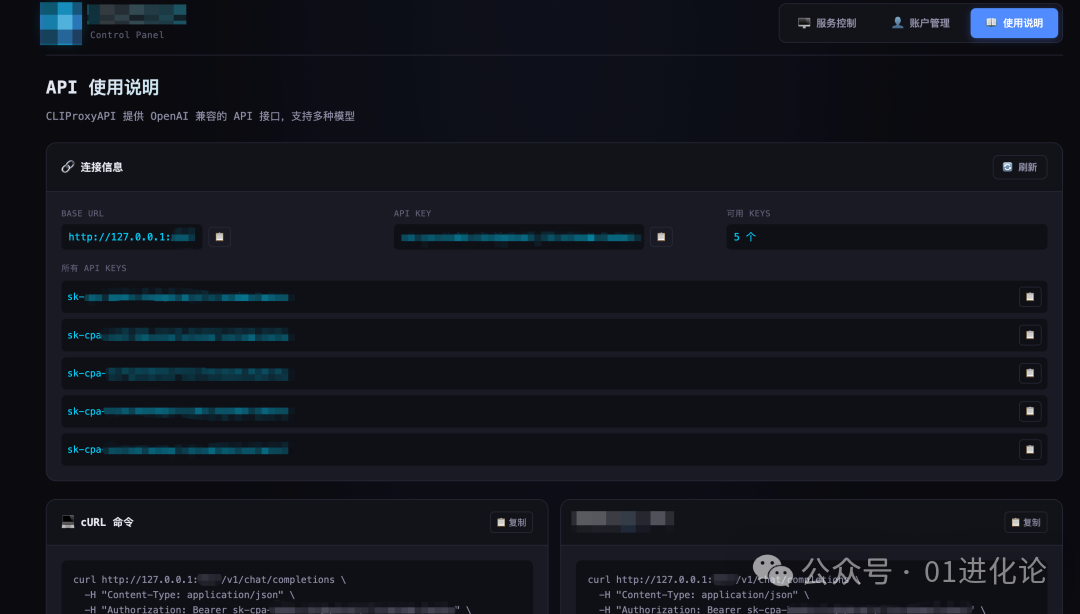Copy the third sk-cpa- key in list
This screenshot has height=614, width=1080.
(1030, 373)
